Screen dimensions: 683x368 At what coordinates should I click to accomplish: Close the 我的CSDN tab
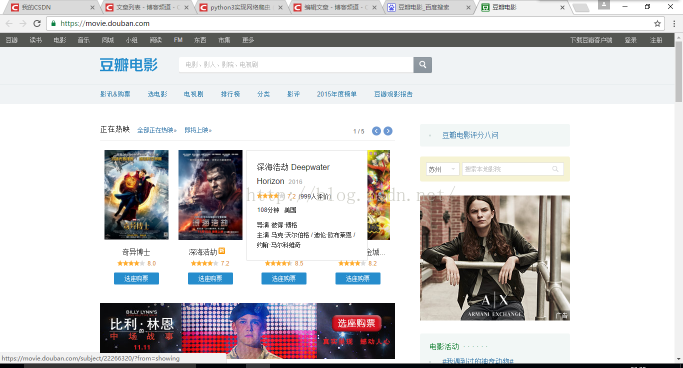pyautogui.click(x=92, y=7)
